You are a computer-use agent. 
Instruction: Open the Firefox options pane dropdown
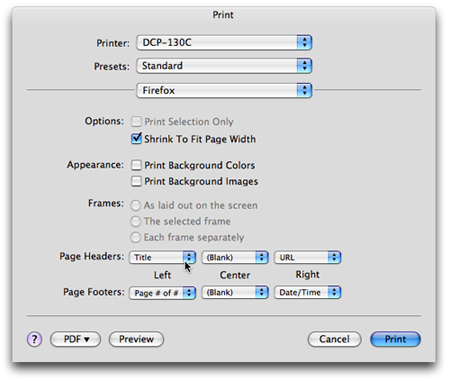224,90
